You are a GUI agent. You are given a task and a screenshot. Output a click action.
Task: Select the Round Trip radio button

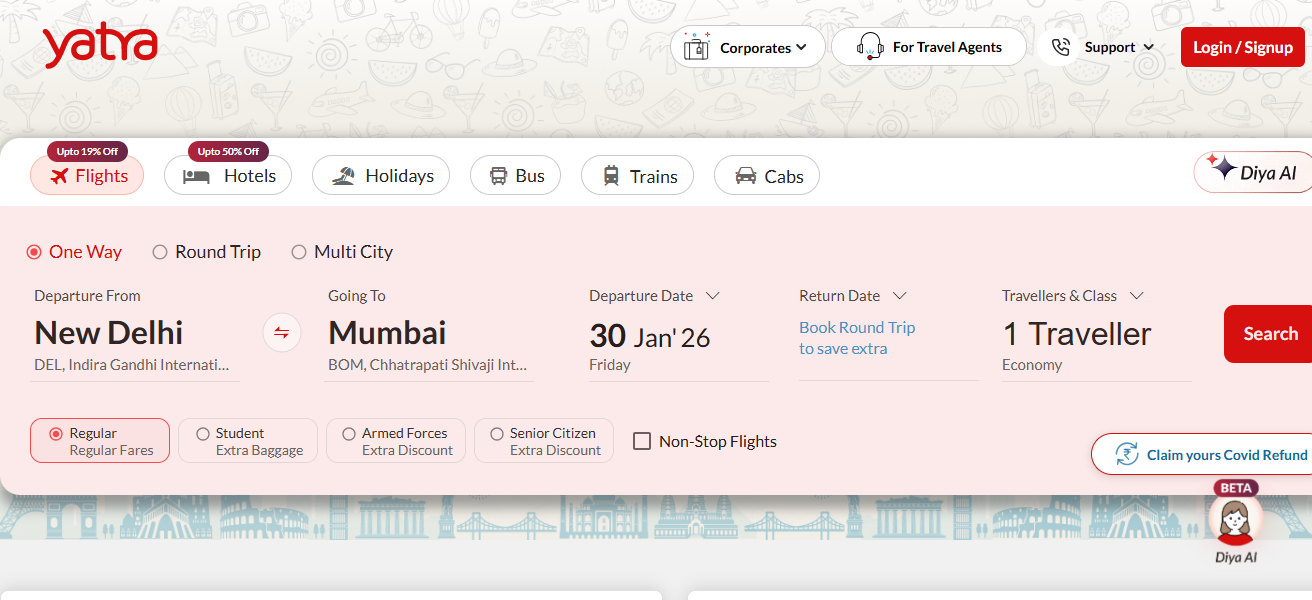tap(159, 252)
